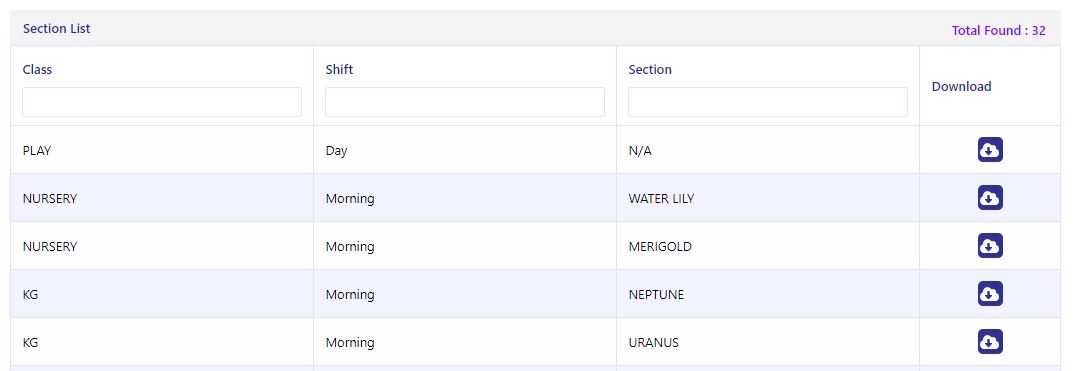The width and height of the screenshot is (1073, 371).
Task: Focus the Section filter input field
Action: (768, 102)
